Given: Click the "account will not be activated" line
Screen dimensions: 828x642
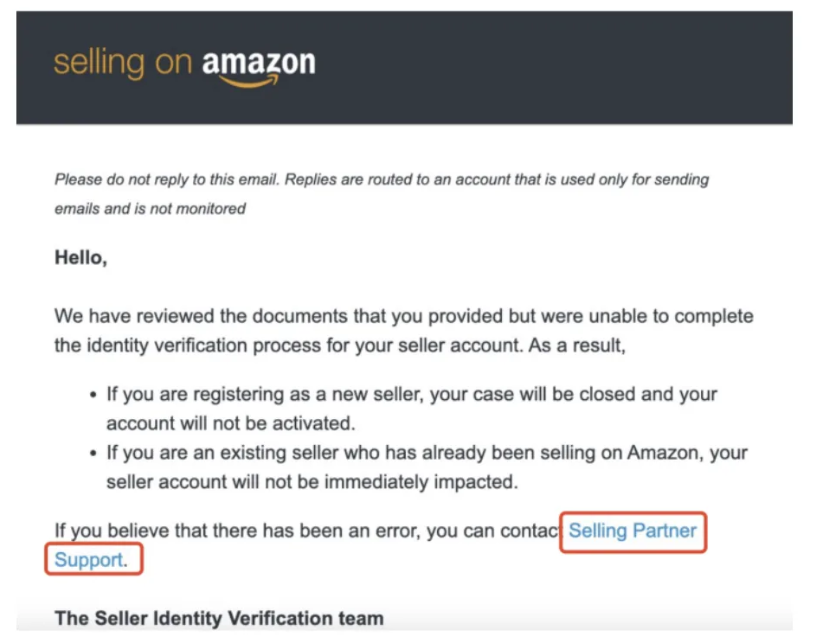Looking at the screenshot, I should tap(231, 423).
